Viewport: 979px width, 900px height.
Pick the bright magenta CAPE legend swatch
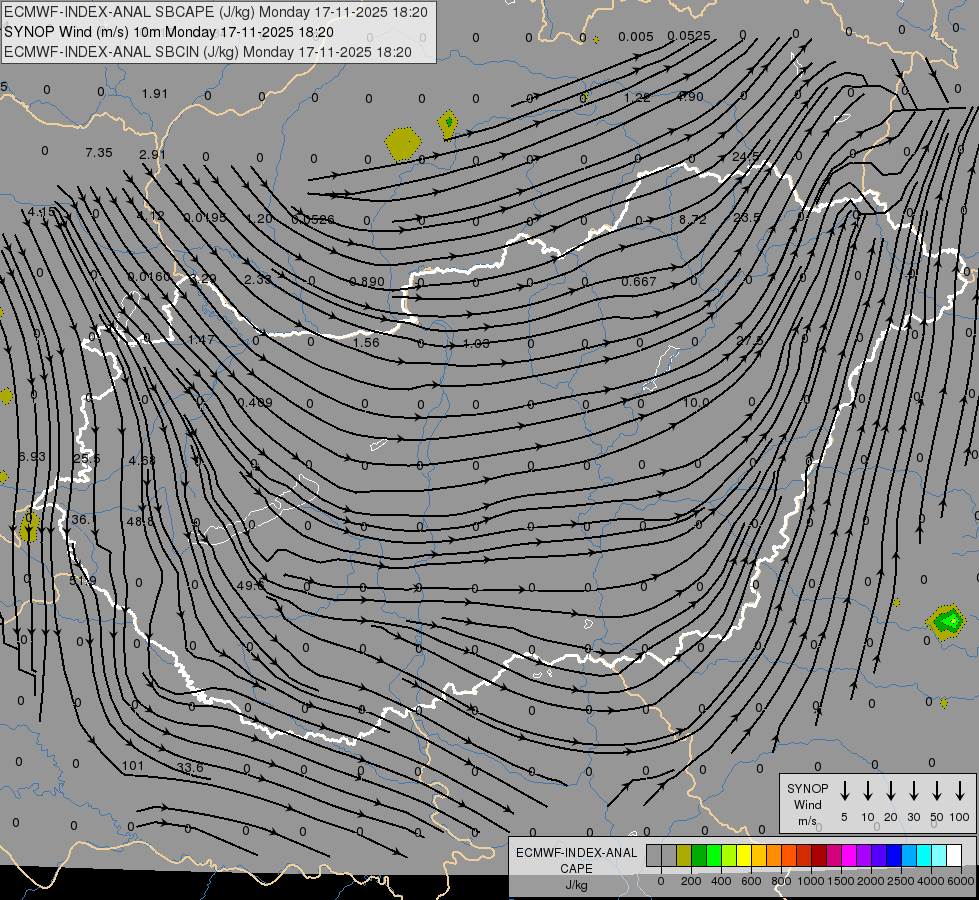point(849,855)
